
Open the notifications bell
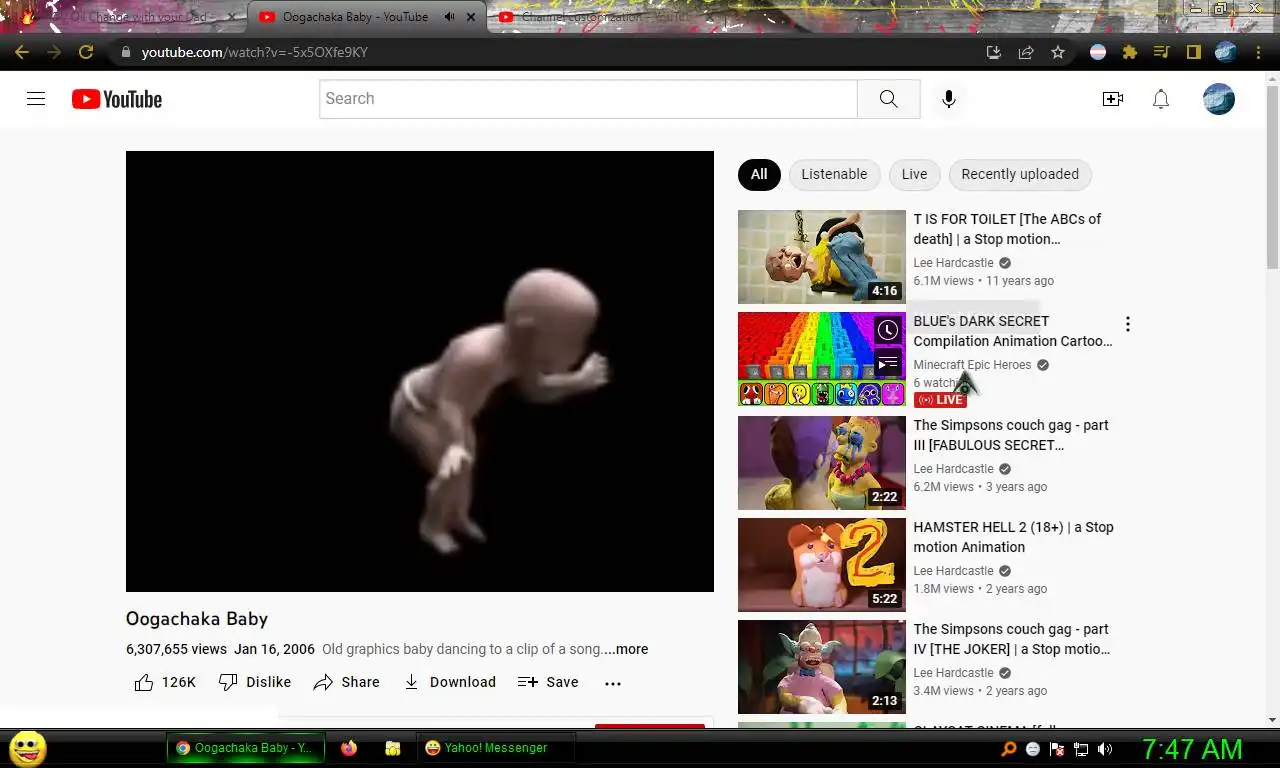[x=1161, y=99]
